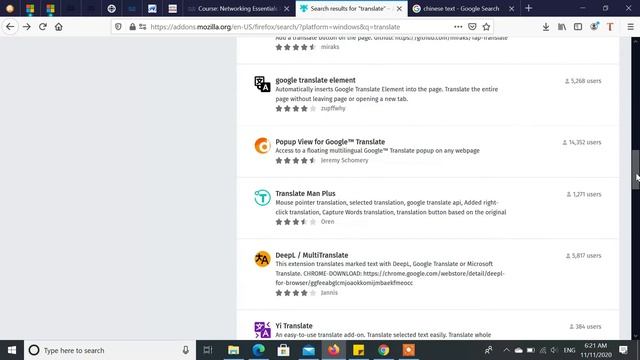Open the Downloads panel

coord(546,27)
